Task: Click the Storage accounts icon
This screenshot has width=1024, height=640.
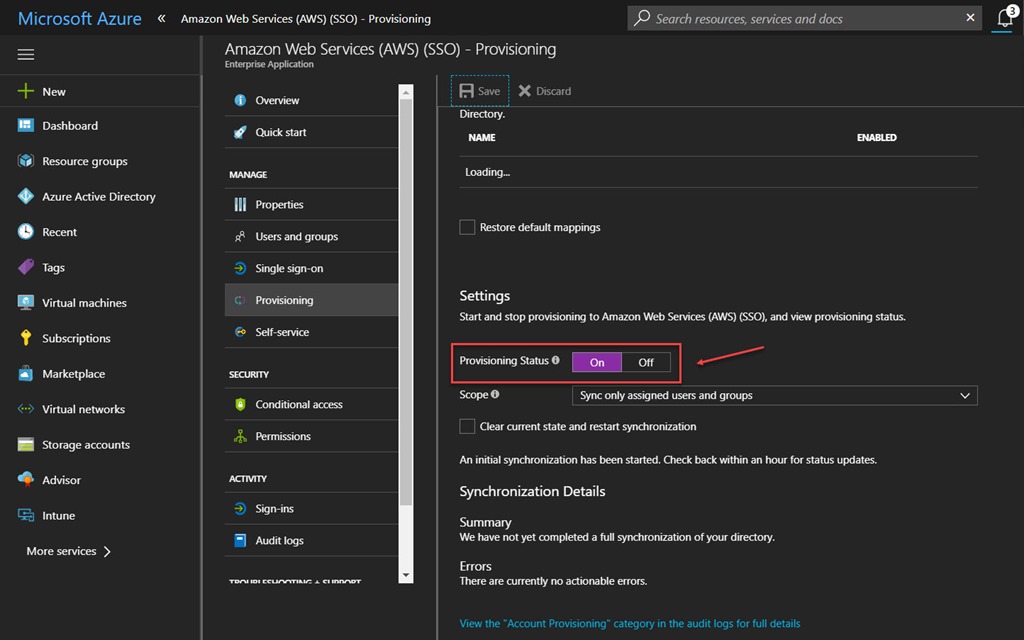Action: [25, 444]
